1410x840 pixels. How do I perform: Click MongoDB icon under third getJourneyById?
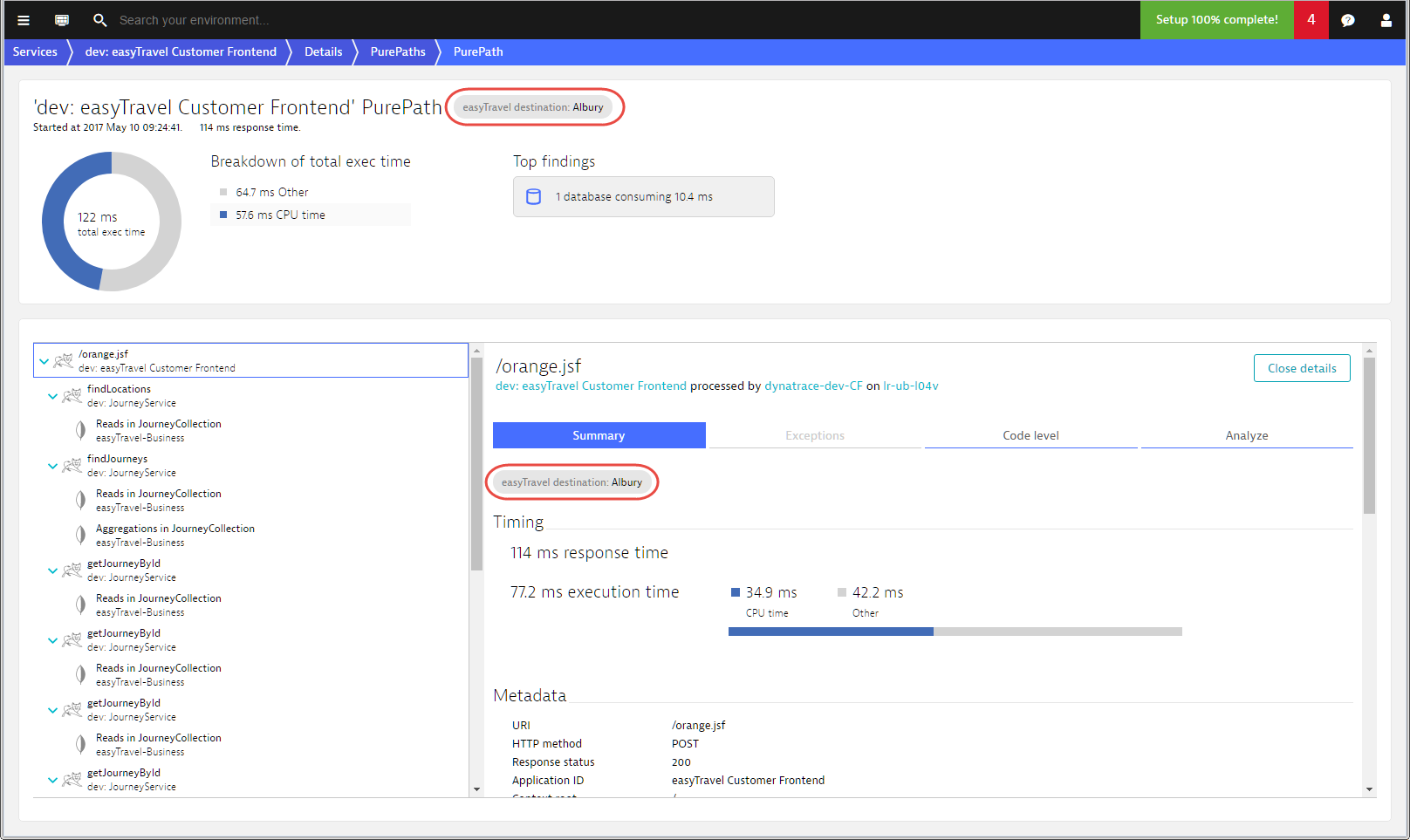coord(80,744)
